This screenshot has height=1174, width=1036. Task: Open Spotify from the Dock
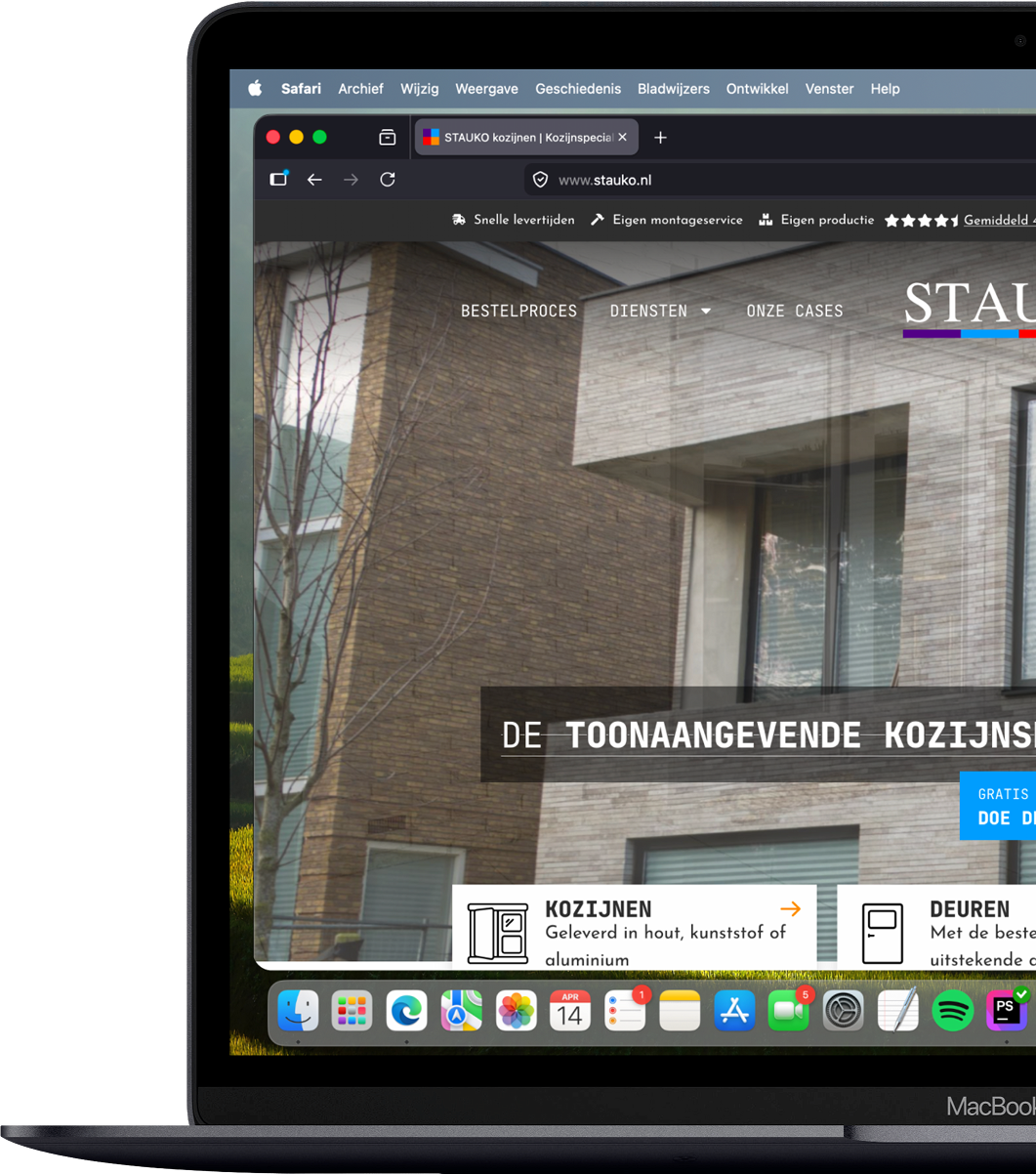[x=953, y=1011]
